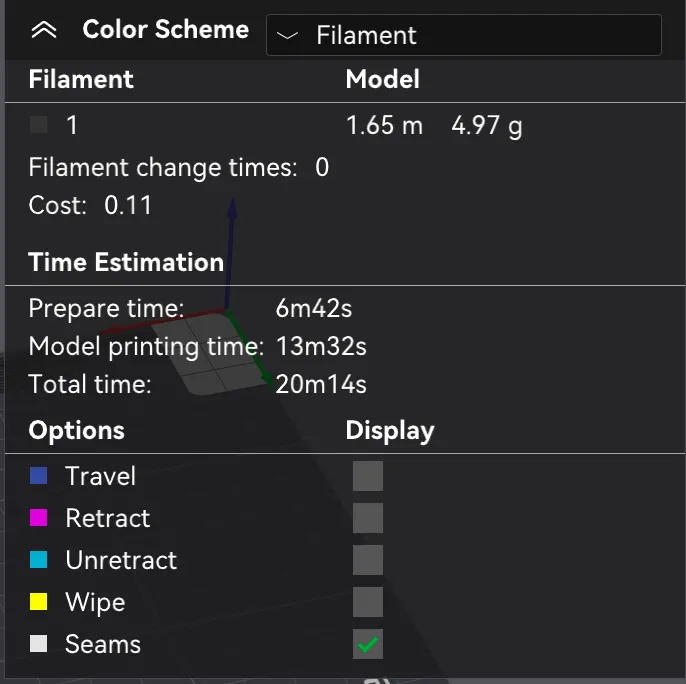Click the Model column header
Image resolution: width=686 pixels, height=684 pixels.
point(383,79)
